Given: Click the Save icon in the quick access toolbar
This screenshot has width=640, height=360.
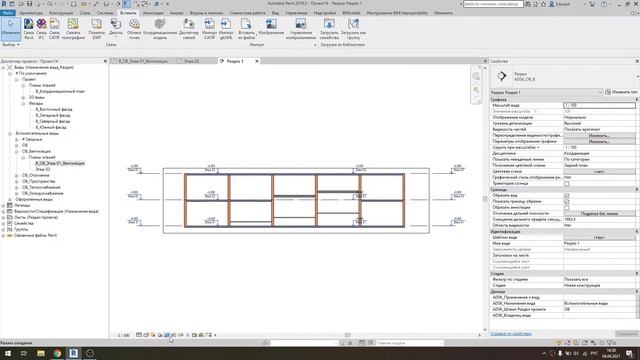Looking at the screenshot, I should point(29,4).
